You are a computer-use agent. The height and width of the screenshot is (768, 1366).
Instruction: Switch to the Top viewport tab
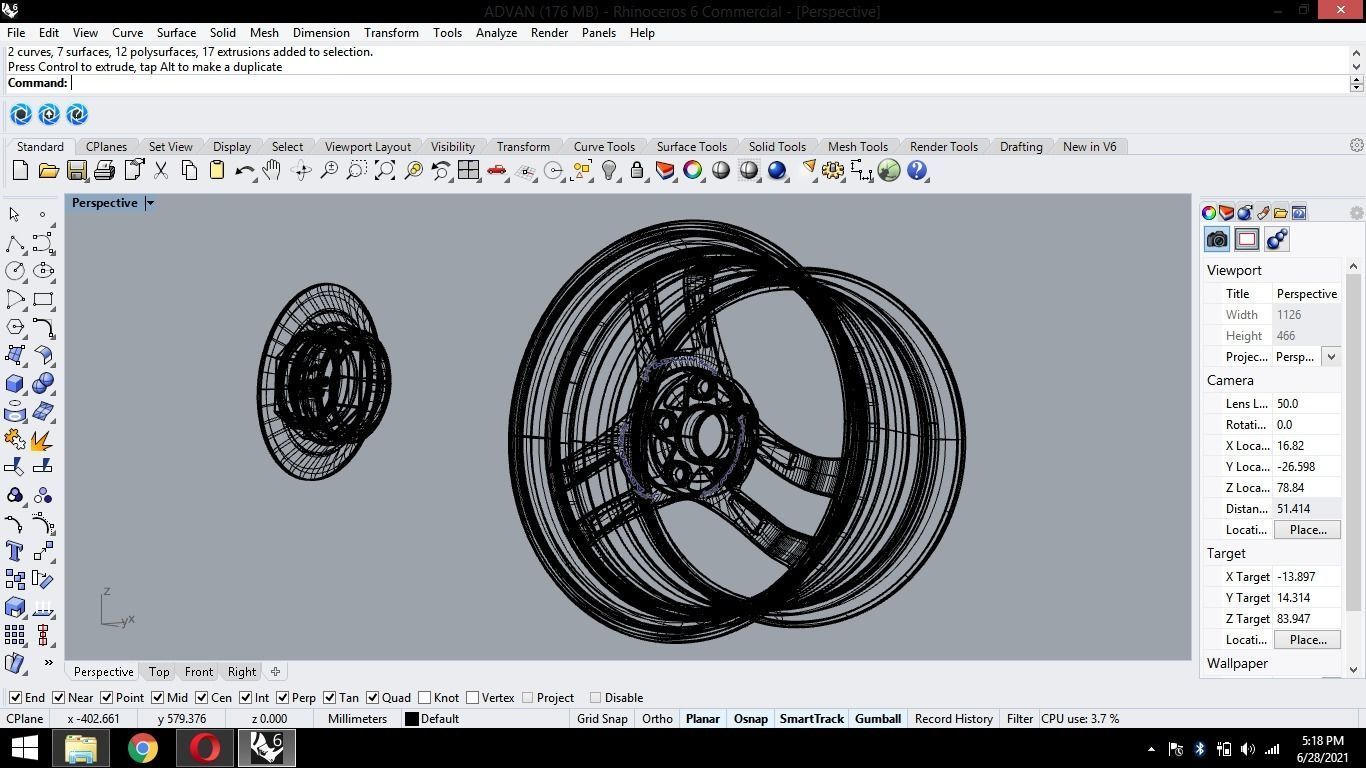click(x=159, y=672)
